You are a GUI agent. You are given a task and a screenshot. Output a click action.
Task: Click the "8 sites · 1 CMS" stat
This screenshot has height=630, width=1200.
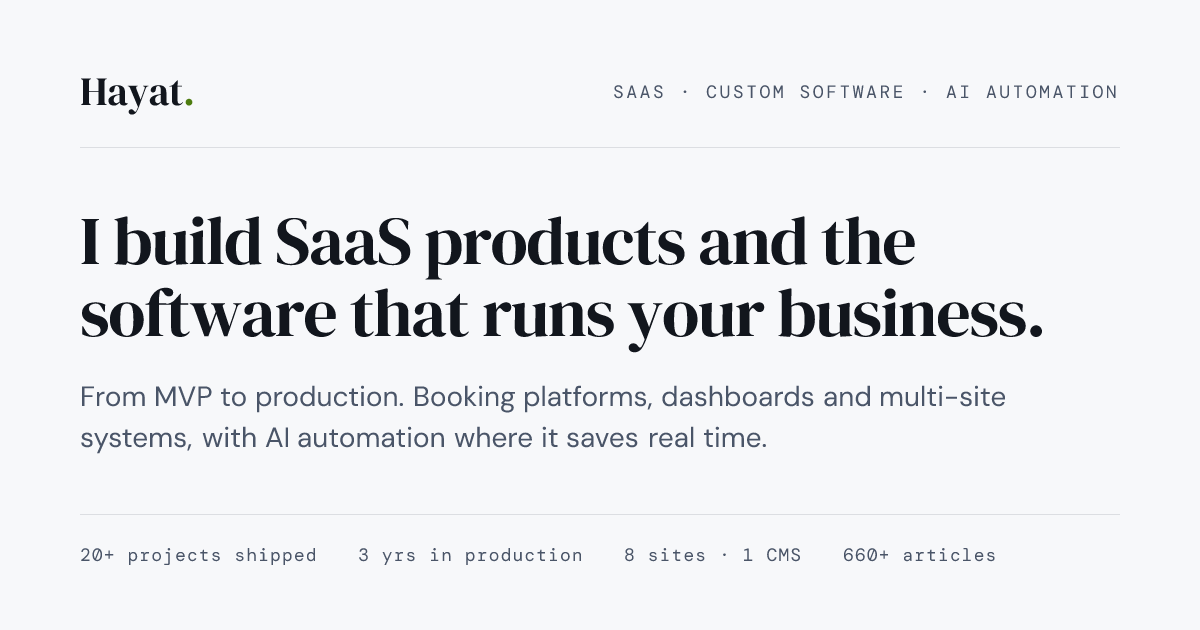click(x=712, y=555)
